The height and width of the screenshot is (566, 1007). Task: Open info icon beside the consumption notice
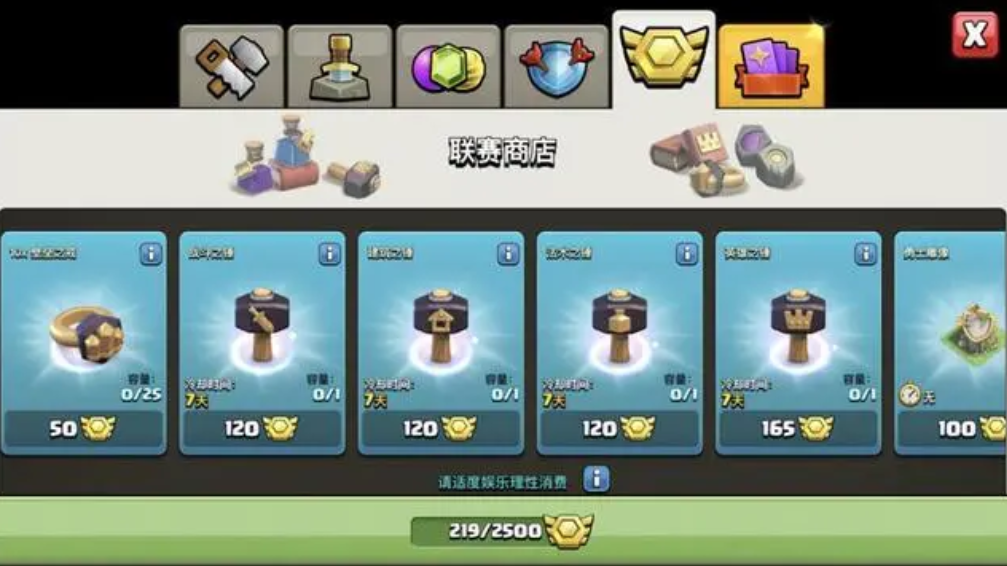(x=597, y=479)
